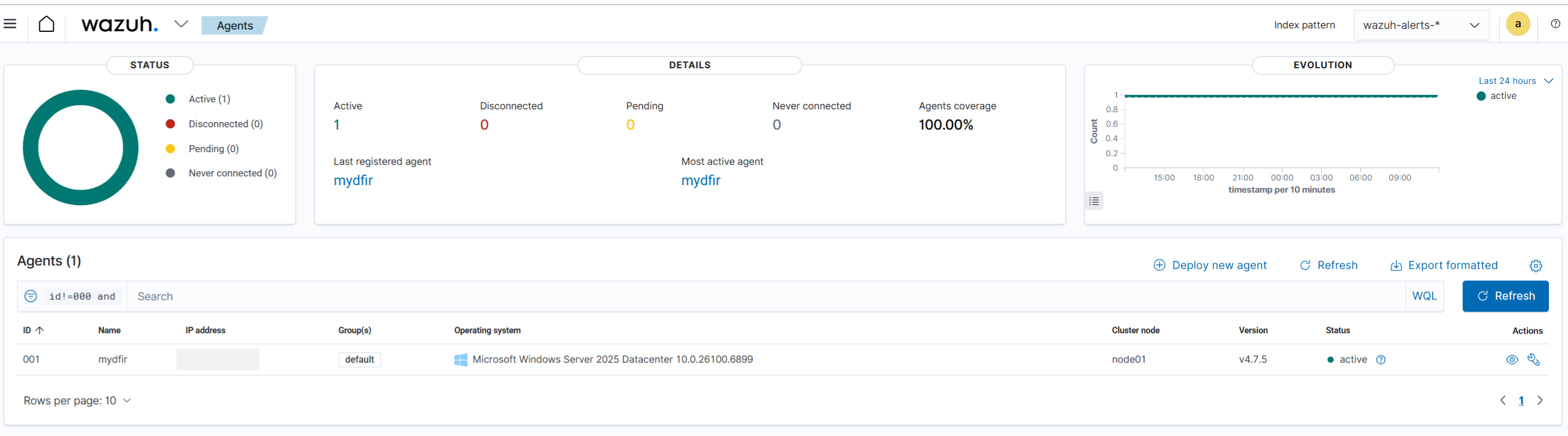
Task: Toggle the active series in evolution legend
Action: point(1497,96)
